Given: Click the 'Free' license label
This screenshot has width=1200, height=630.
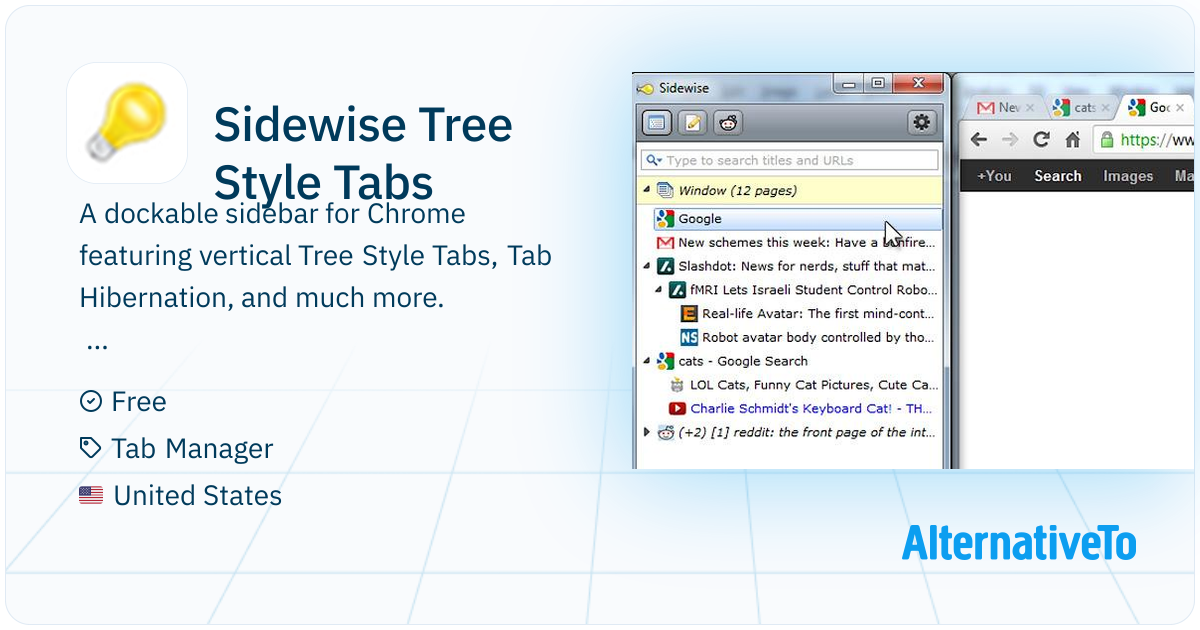Looking at the screenshot, I should tap(139, 402).
